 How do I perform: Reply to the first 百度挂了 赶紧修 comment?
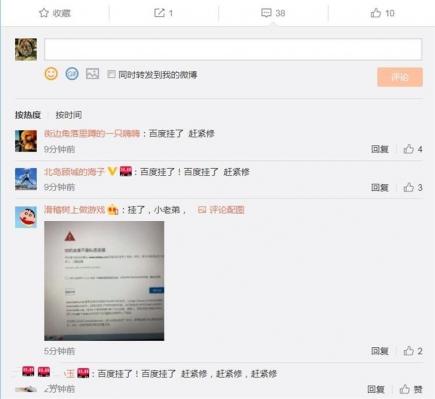point(380,149)
